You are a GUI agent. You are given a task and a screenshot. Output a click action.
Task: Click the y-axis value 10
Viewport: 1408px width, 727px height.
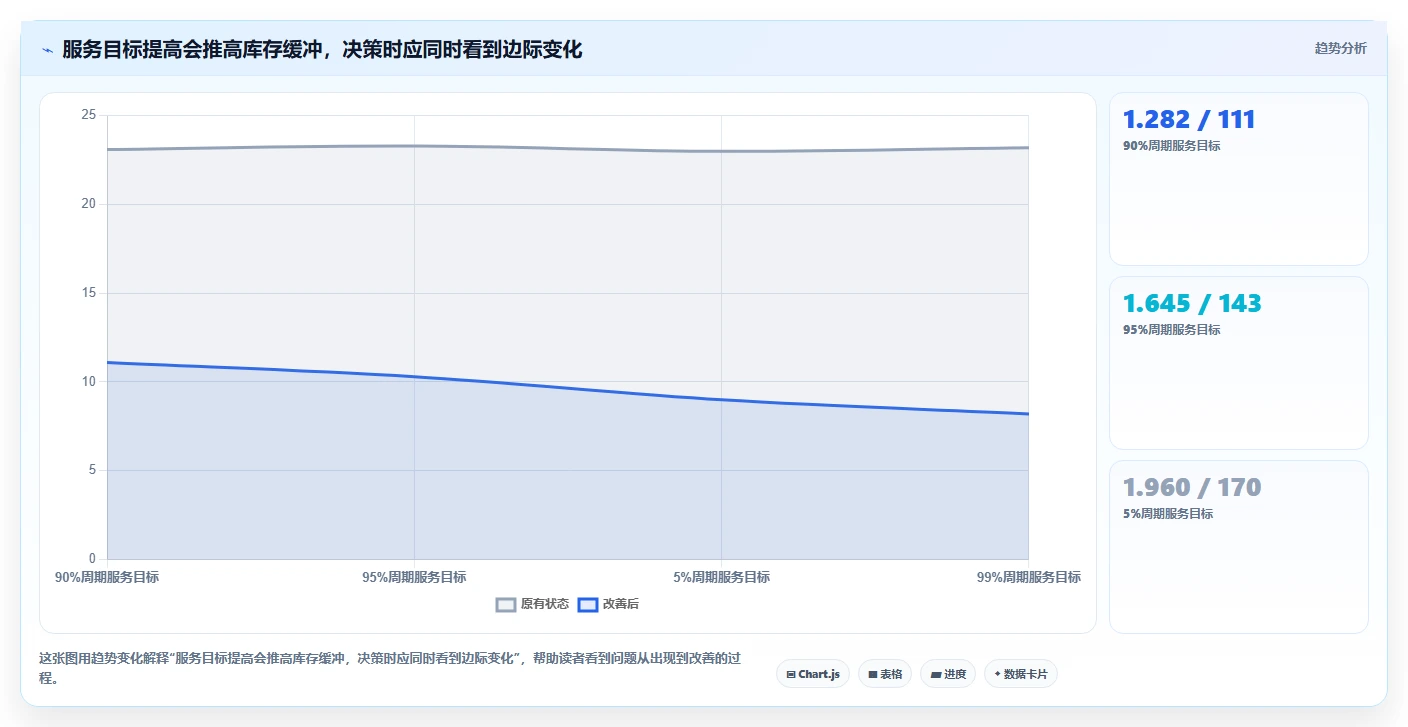point(89,381)
